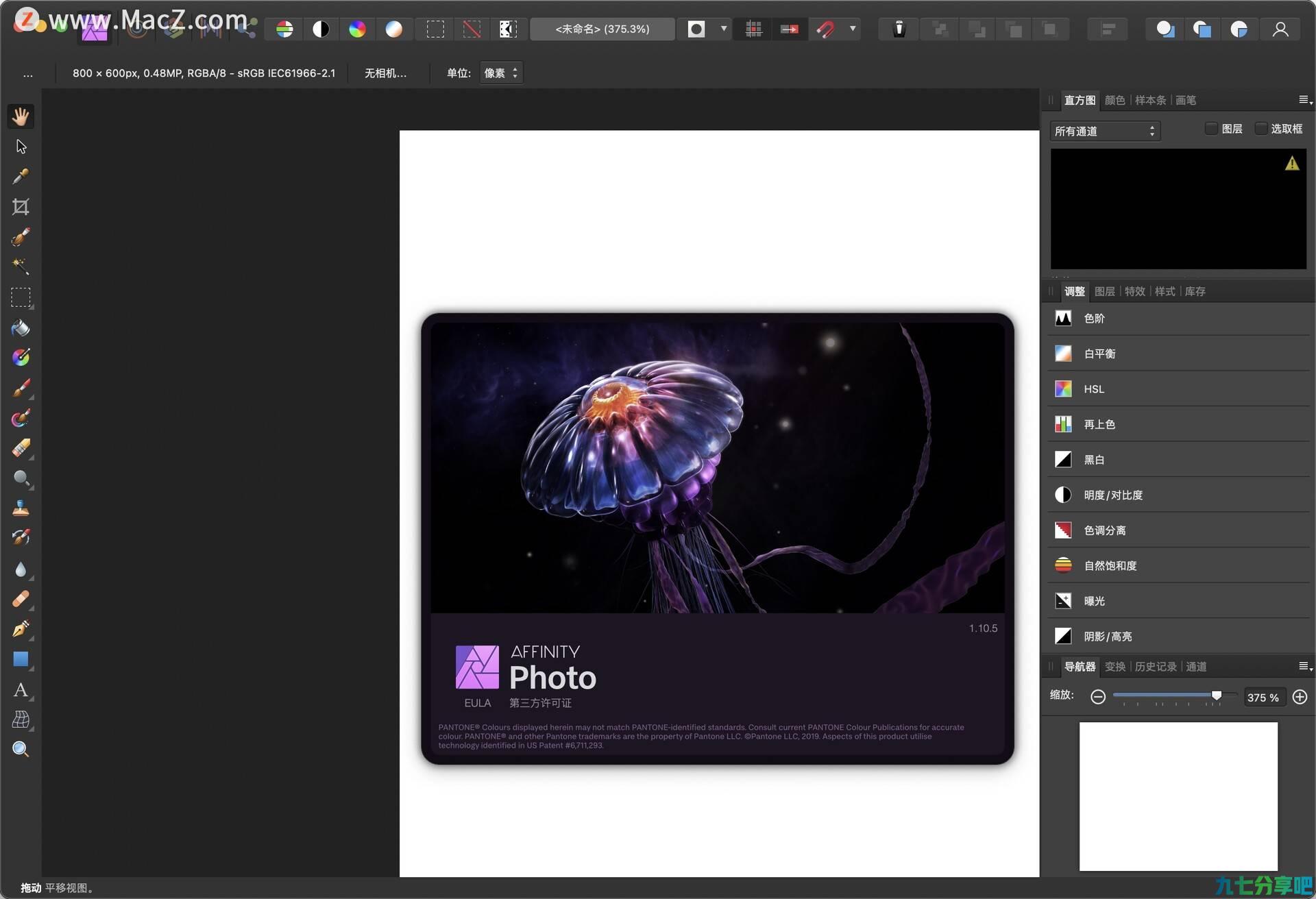Select the Artistic Text tool
Screen dimensions: 1316x899
21,689
